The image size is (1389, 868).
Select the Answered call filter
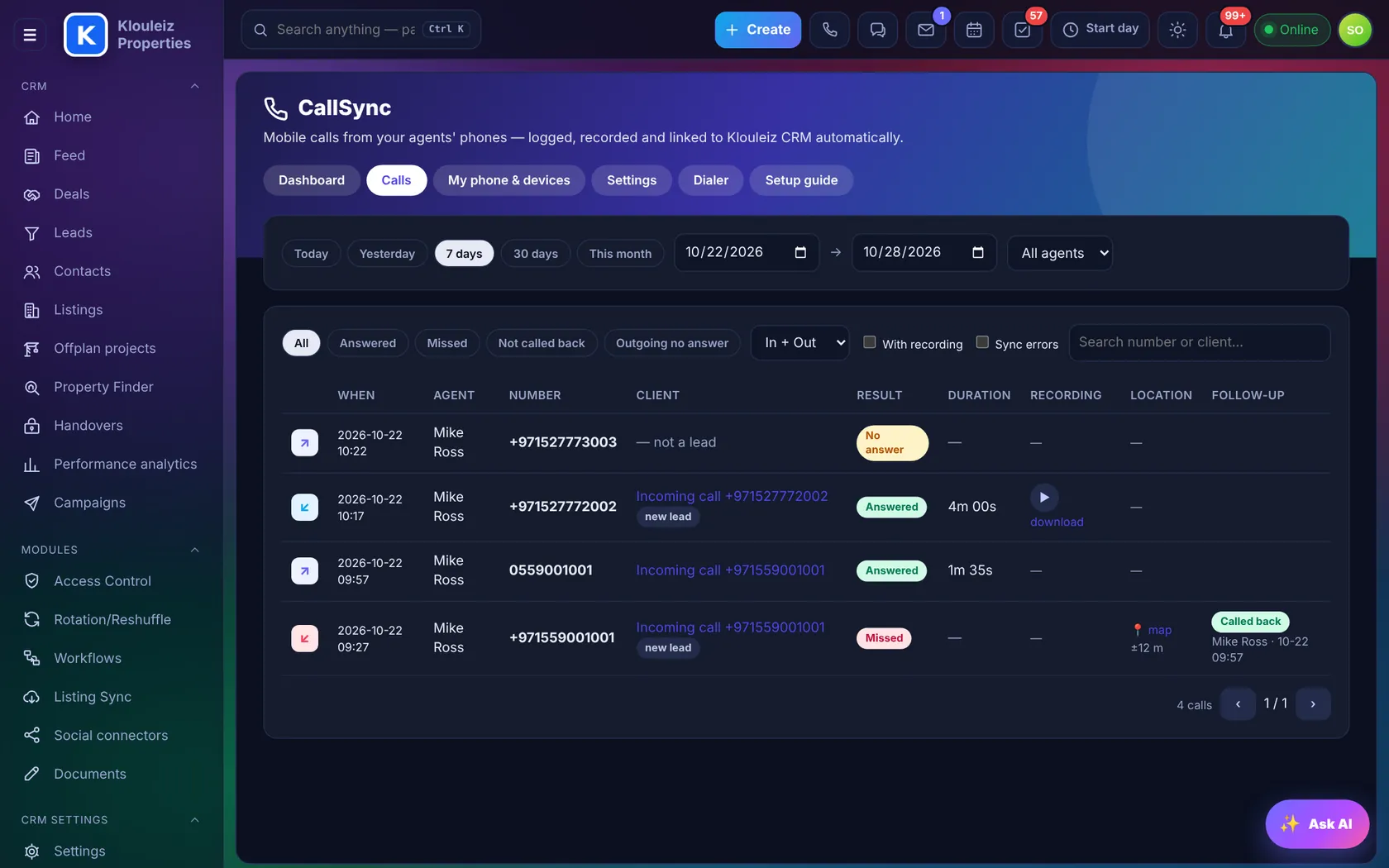pos(368,343)
